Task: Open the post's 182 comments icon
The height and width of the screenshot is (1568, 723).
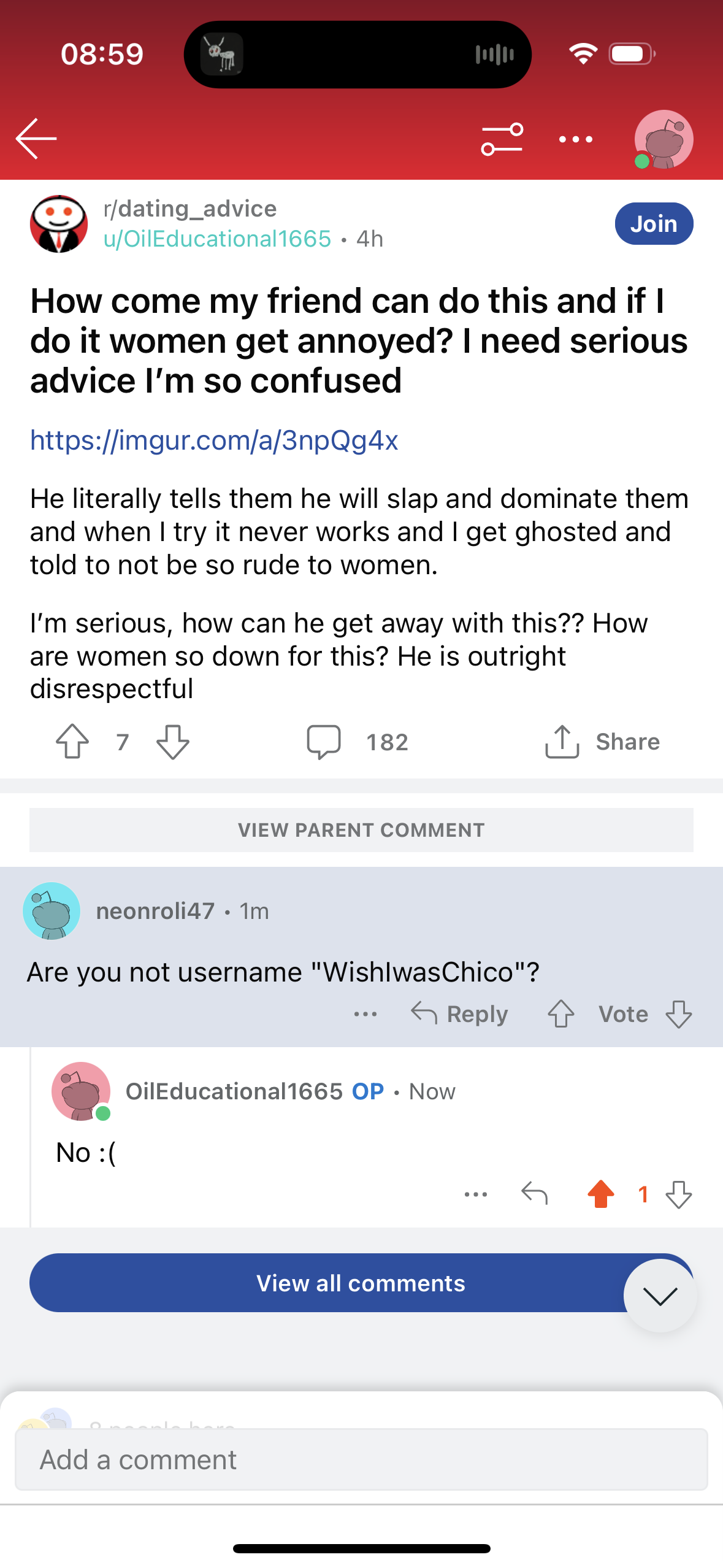Action: click(x=324, y=742)
